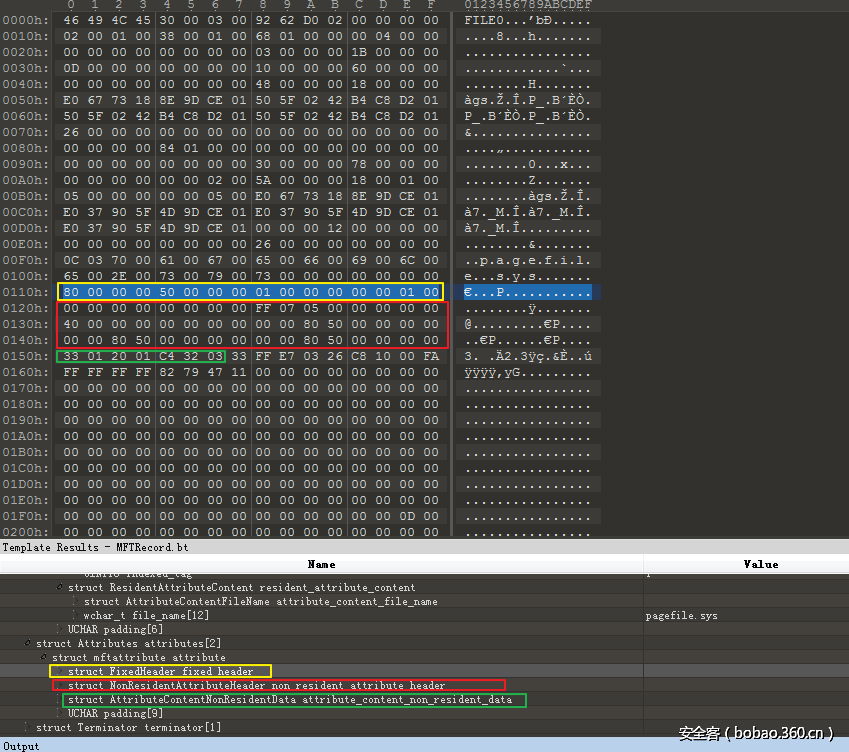849x752 pixels.
Task: Collapse the struct mftattribute attribute node
Action: click(43, 657)
